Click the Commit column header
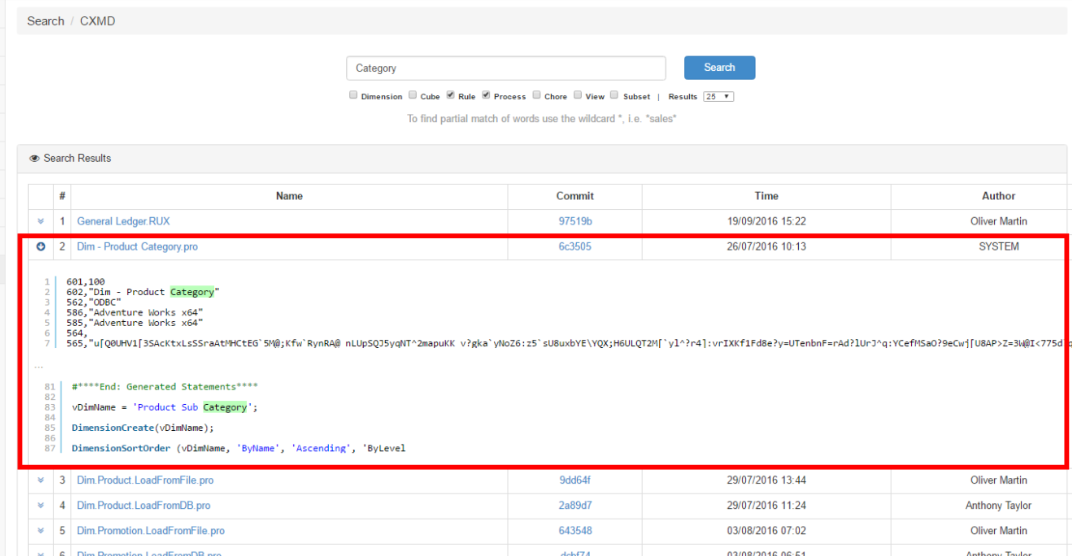The height and width of the screenshot is (556, 1072). pyautogui.click(x=575, y=196)
